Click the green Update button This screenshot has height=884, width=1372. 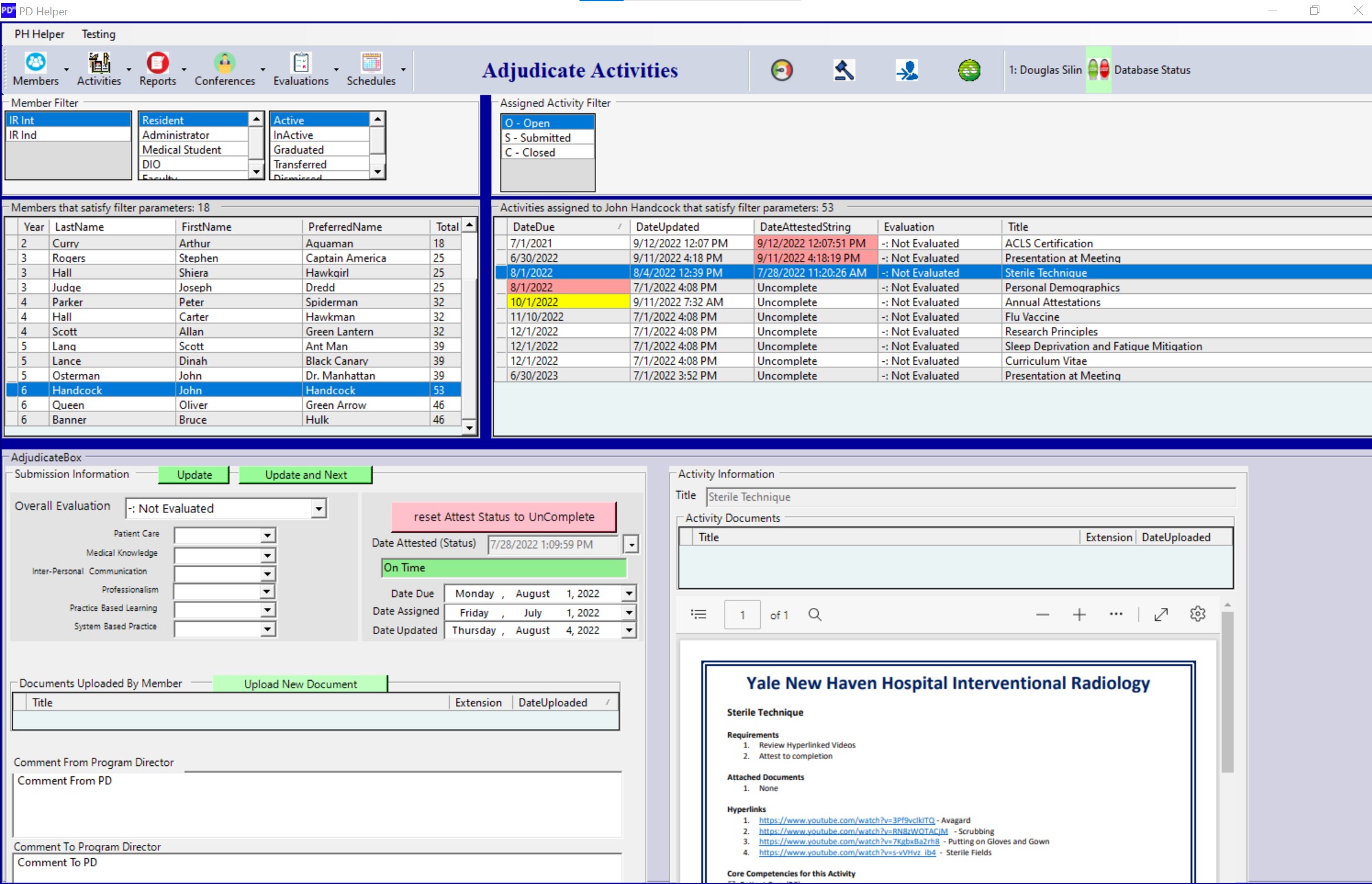click(194, 474)
